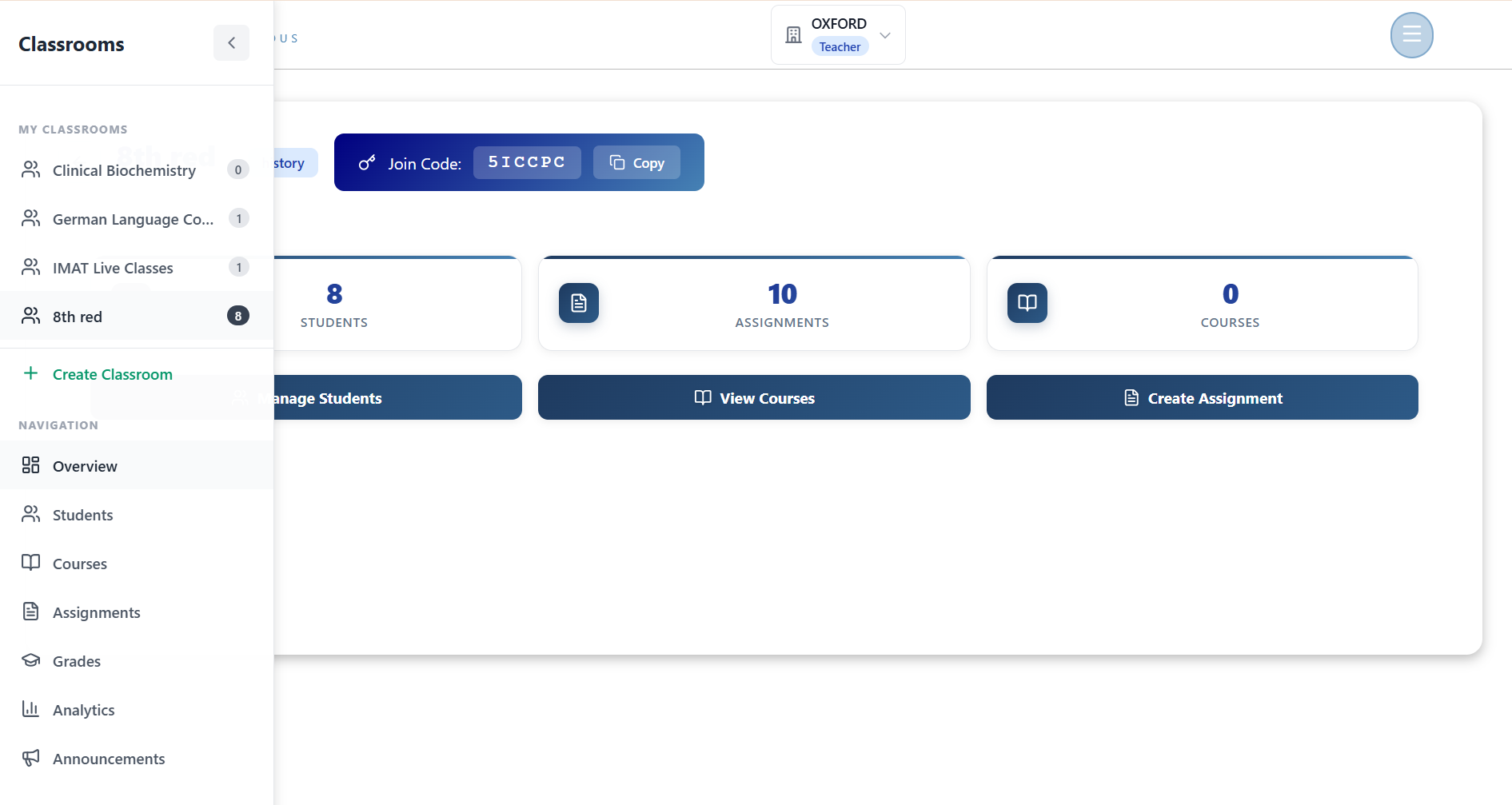Click the copy icon in the Copy button

(617, 162)
